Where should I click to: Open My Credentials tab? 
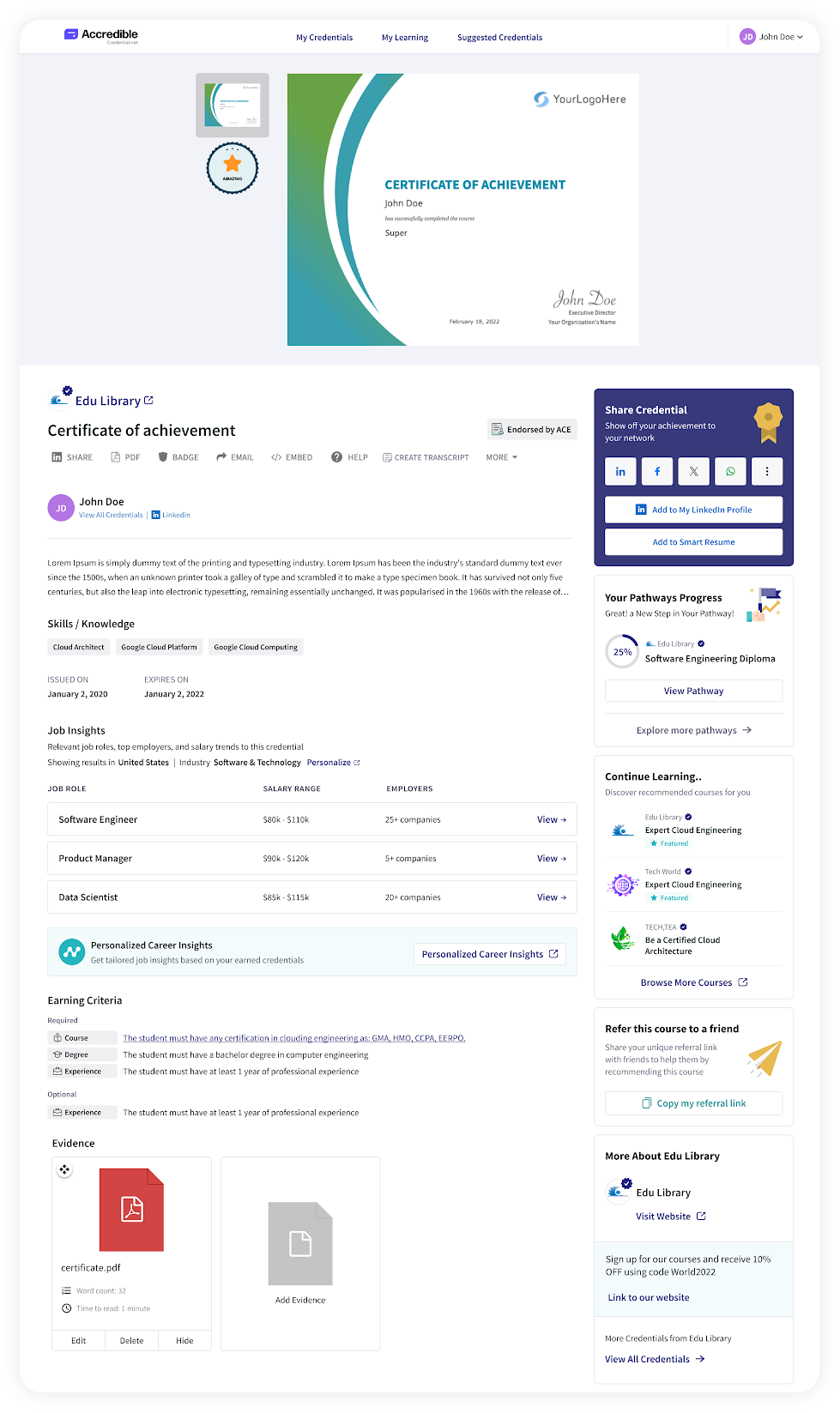coord(324,38)
